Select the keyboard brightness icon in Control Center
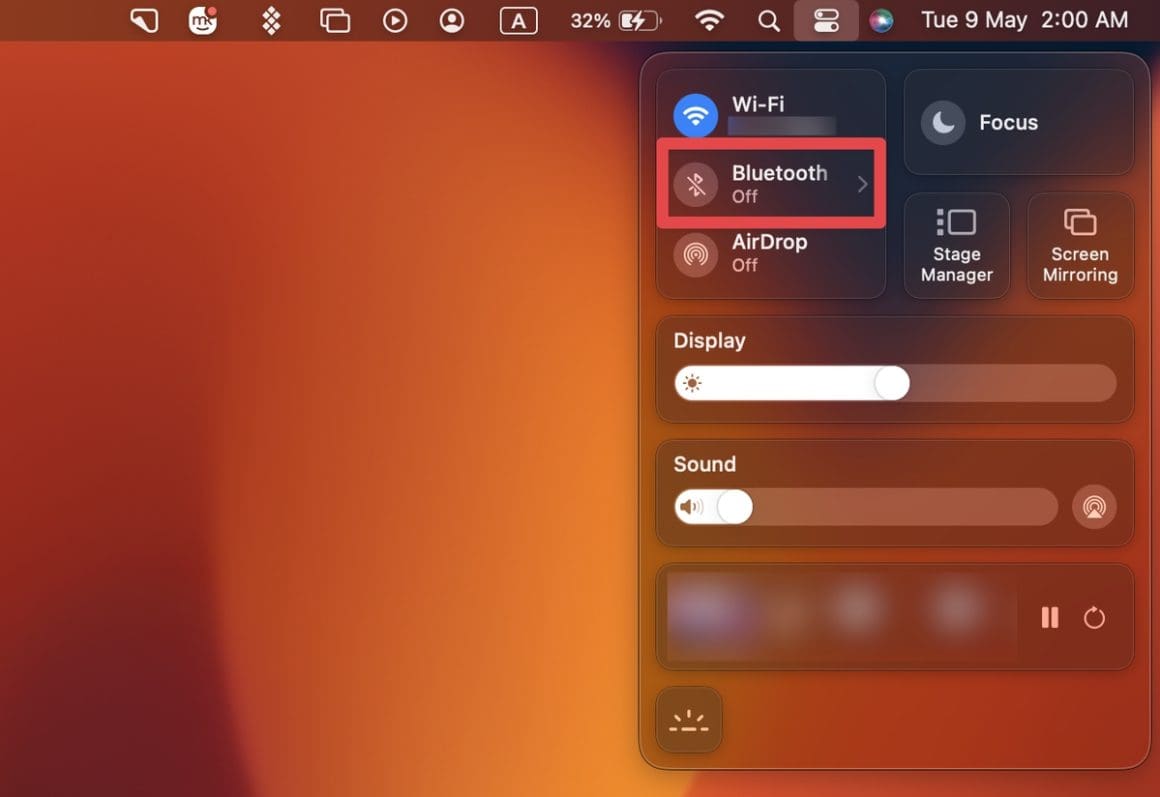Screen dimensions: 1160x797 point(688,719)
